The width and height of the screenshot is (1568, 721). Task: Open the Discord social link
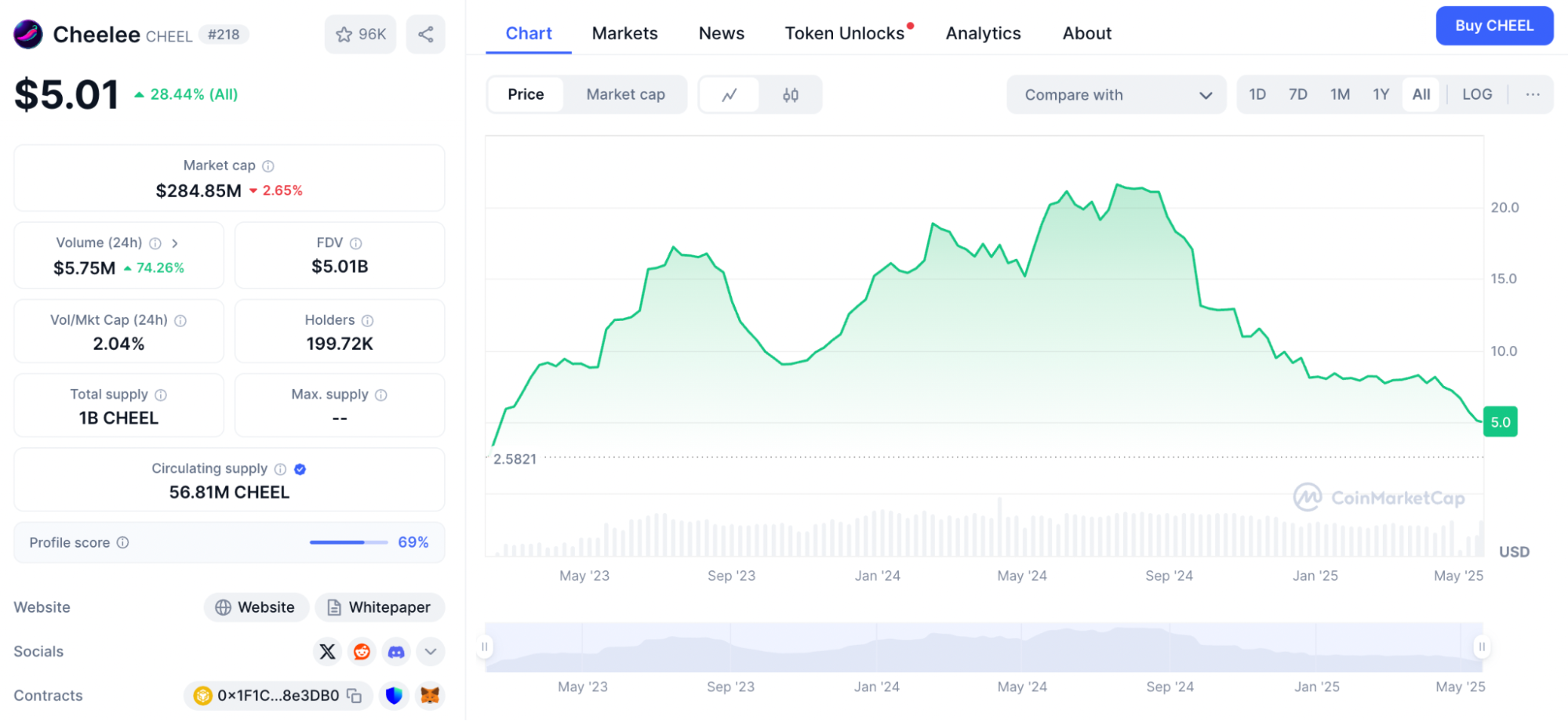[396, 651]
